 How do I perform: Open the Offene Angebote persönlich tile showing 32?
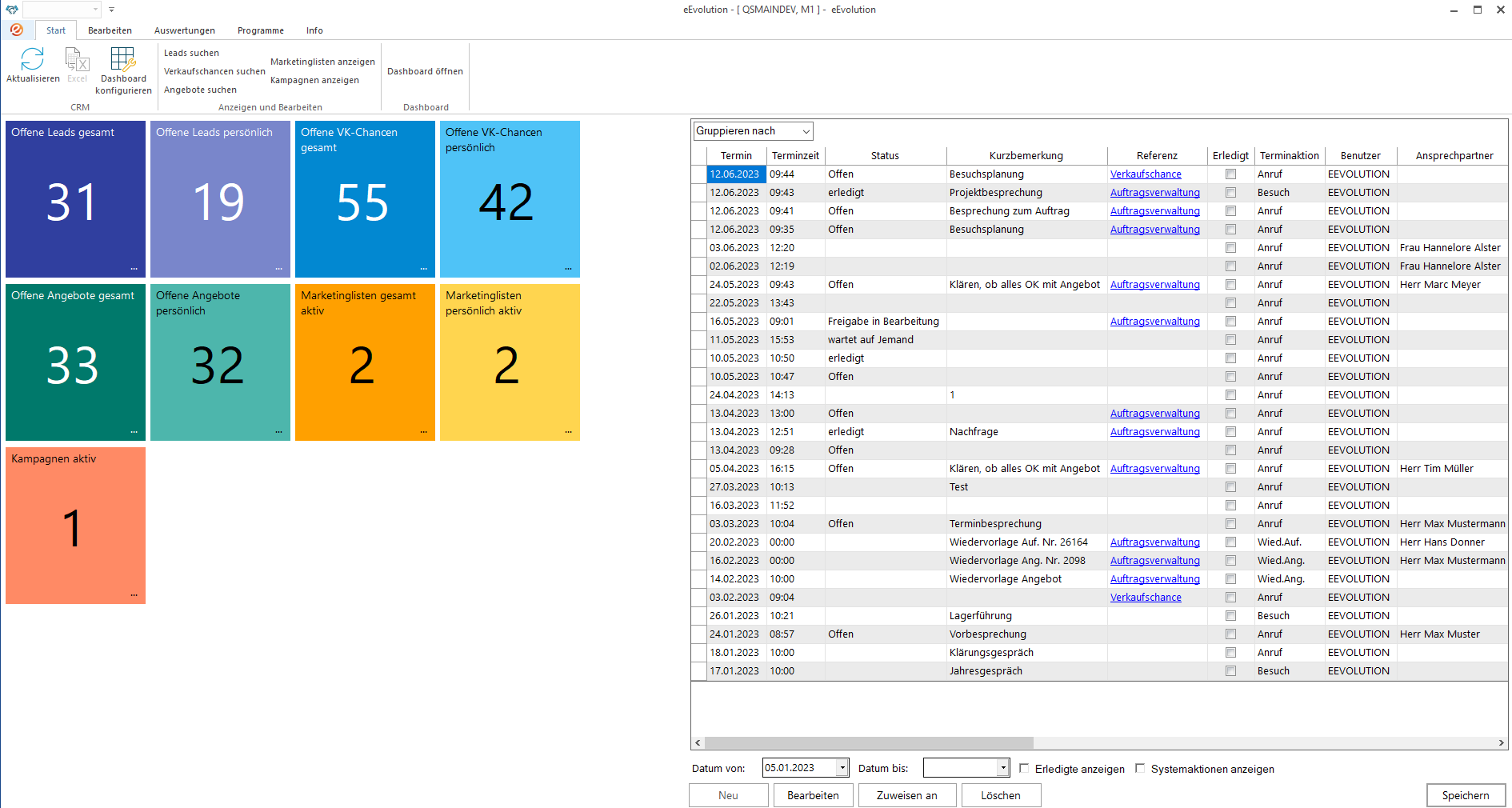(x=220, y=362)
